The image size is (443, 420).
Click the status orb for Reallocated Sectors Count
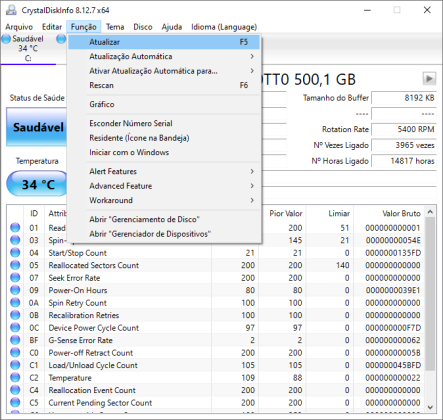[x=15, y=265]
